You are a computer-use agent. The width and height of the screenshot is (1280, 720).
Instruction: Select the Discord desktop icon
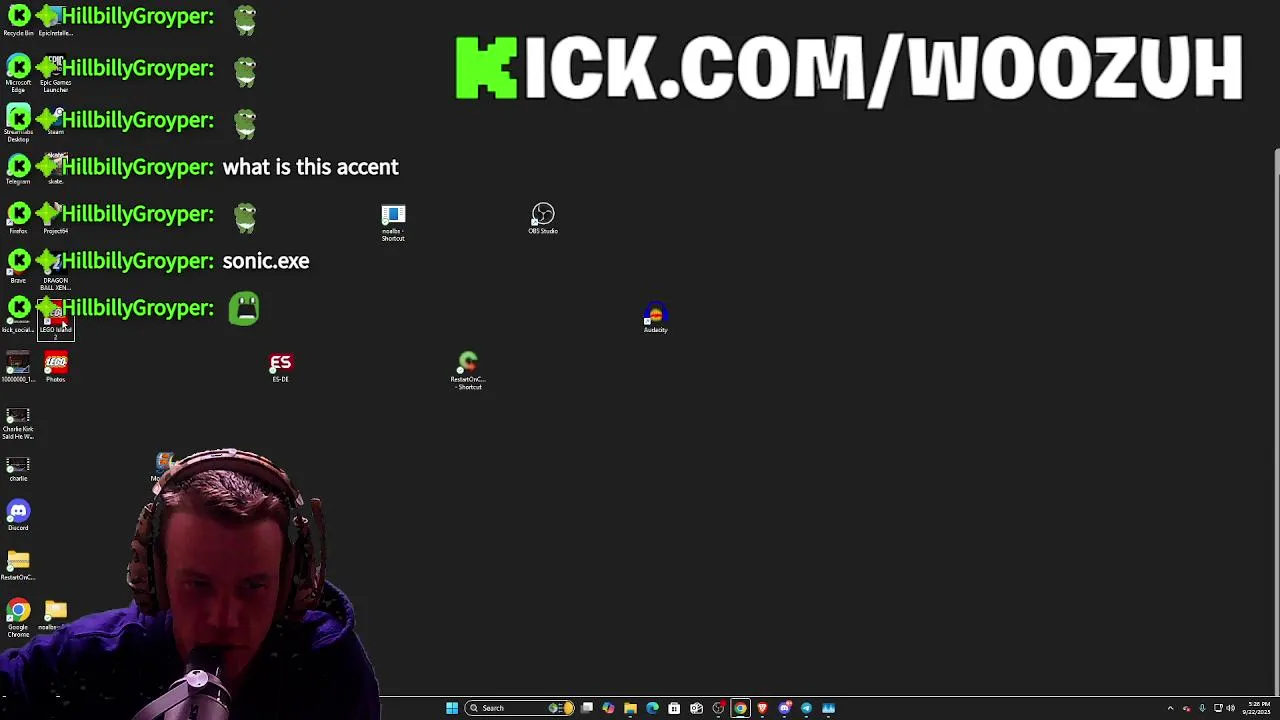(x=18, y=515)
